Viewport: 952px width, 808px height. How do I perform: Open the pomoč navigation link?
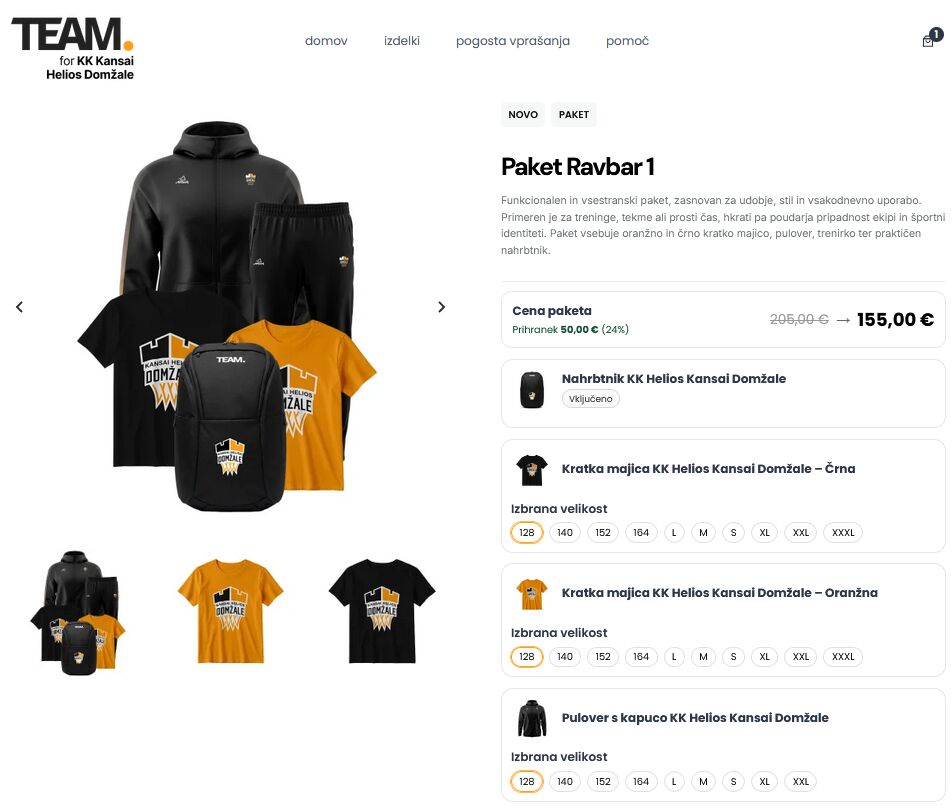click(x=627, y=41)
